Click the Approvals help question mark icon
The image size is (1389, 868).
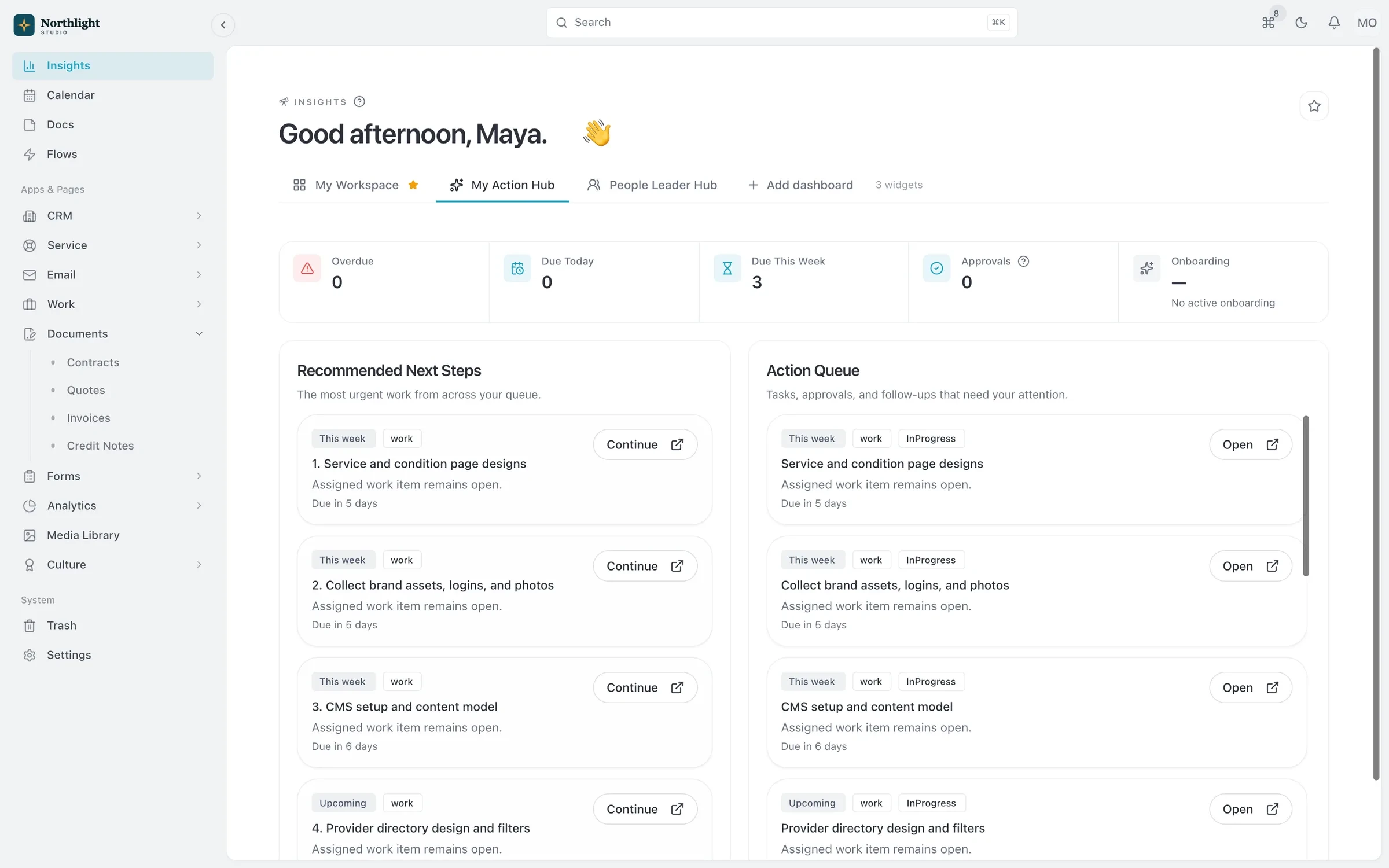1023,261
